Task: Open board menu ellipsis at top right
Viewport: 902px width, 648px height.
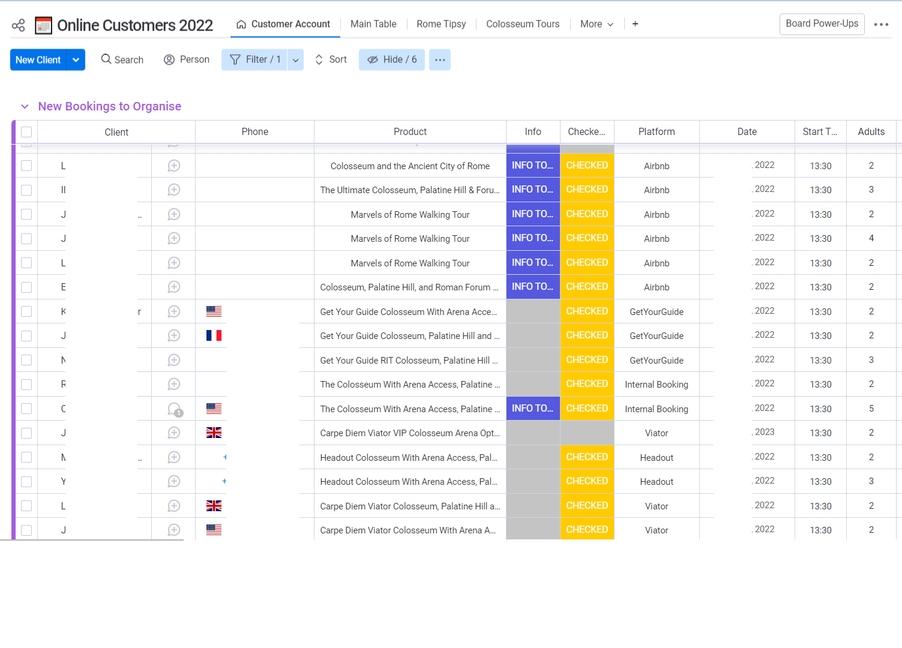Action: click(x=881, y=24)
